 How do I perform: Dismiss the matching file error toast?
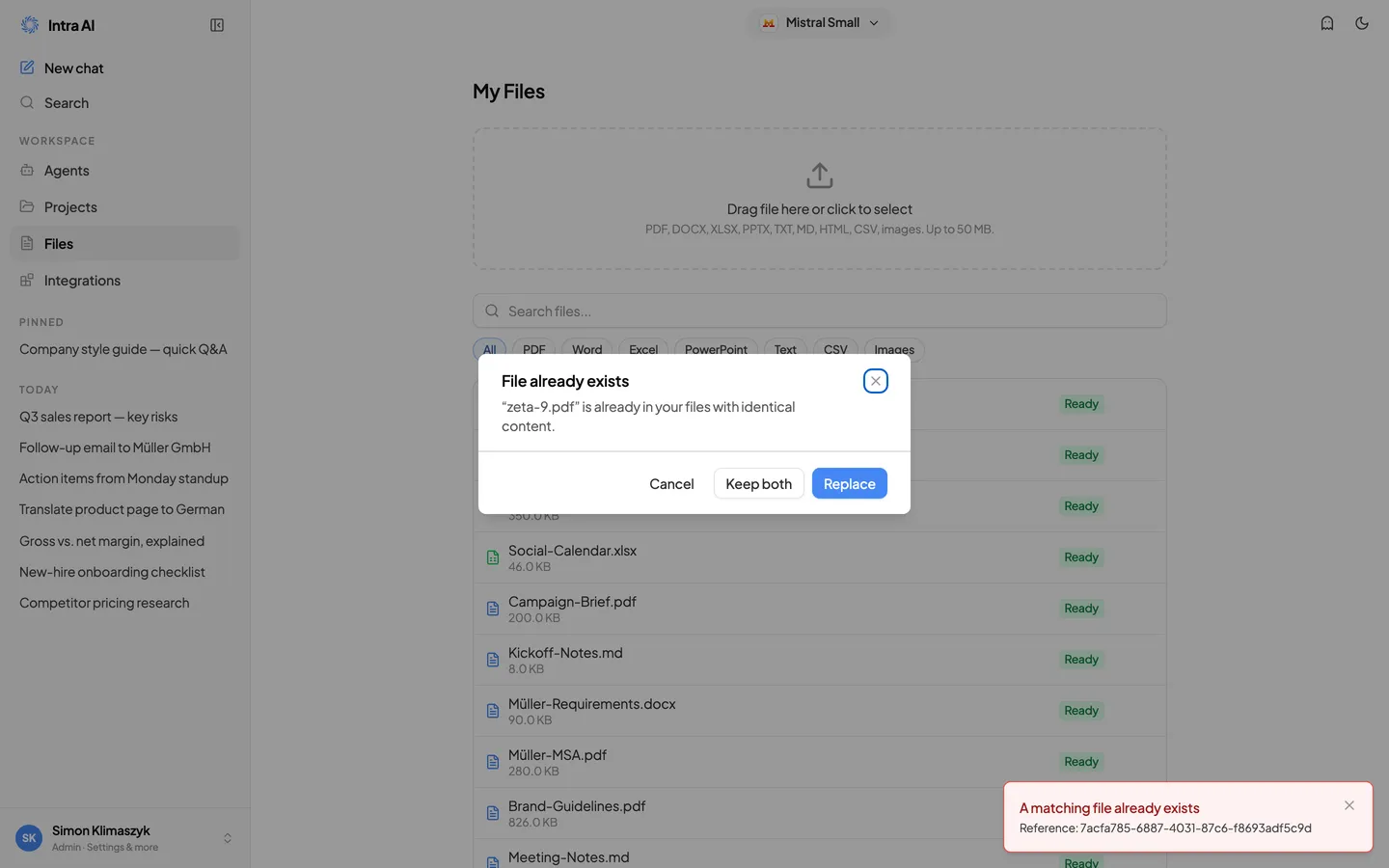[1349, 805]
